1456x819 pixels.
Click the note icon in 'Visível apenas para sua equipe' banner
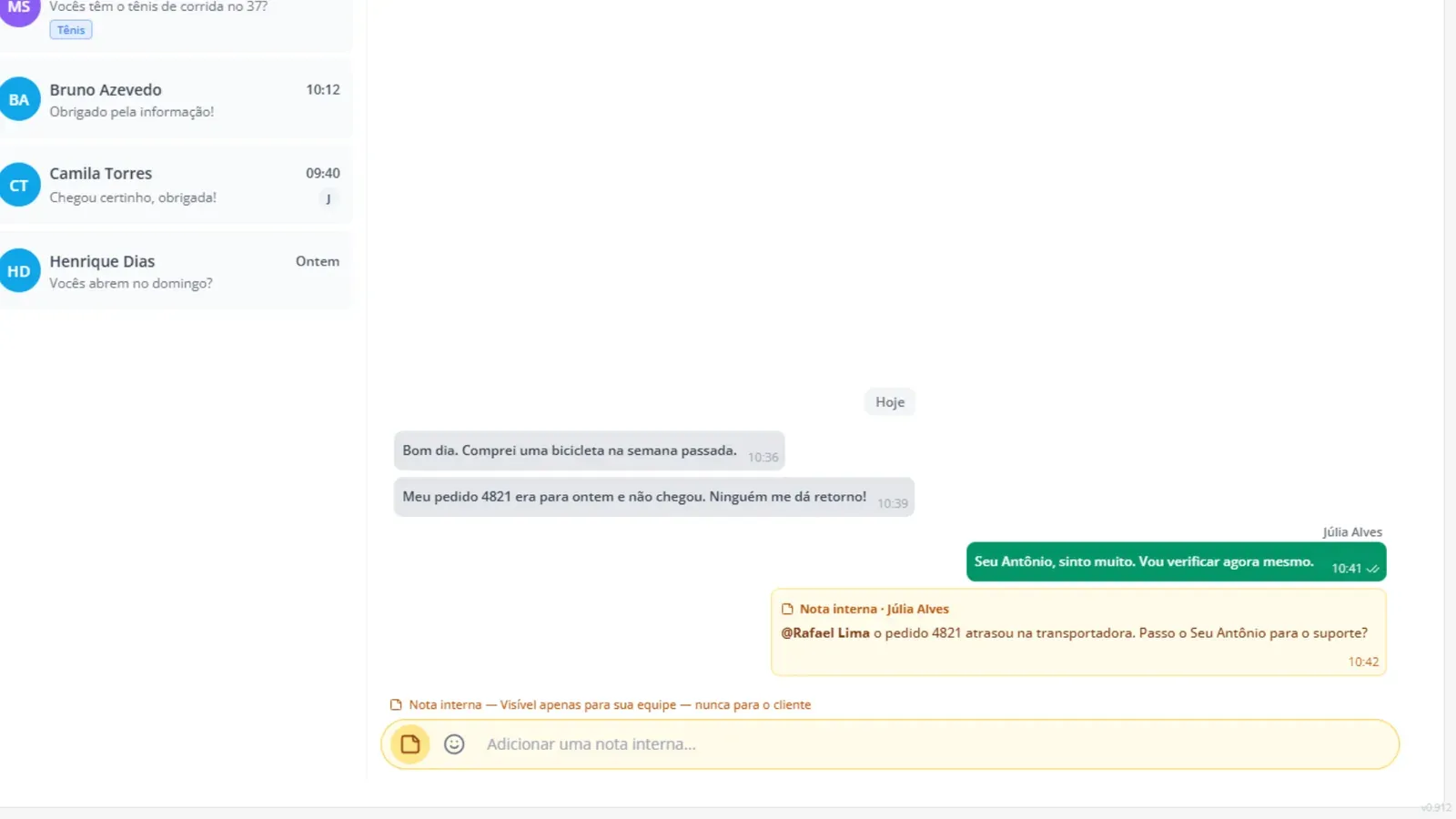396,705
